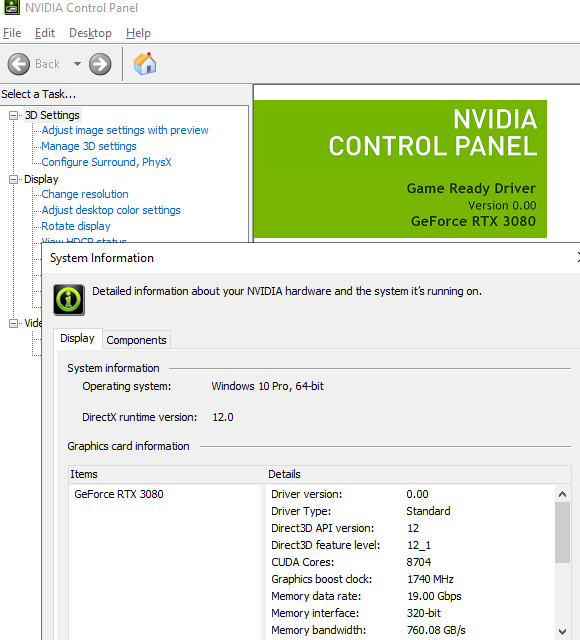This screenshot has width=580, height=640.
Task: Click the Driver version row
Action: tap(411, 494)
